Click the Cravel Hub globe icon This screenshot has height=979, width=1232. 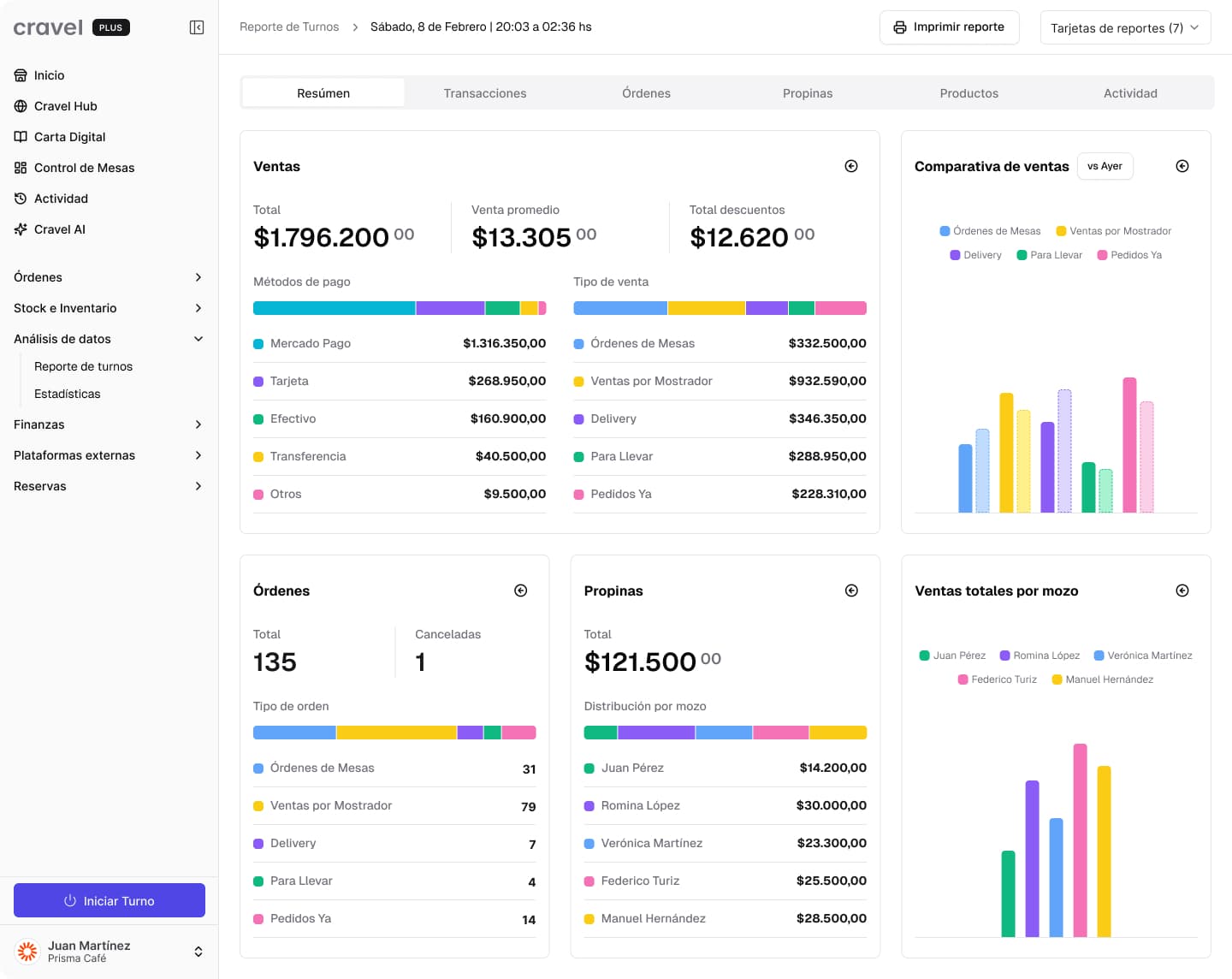tap(21, 106)
